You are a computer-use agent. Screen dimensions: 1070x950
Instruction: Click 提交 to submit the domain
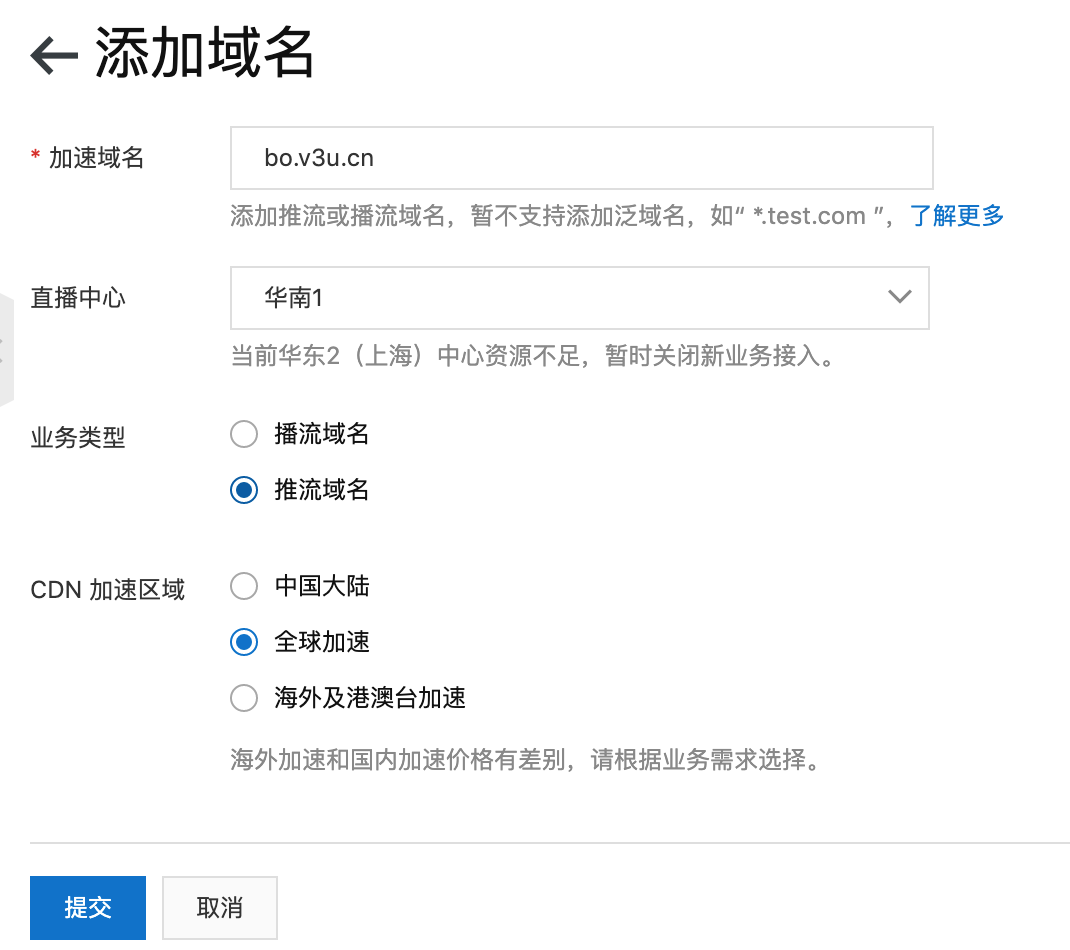tap(88, 907)
